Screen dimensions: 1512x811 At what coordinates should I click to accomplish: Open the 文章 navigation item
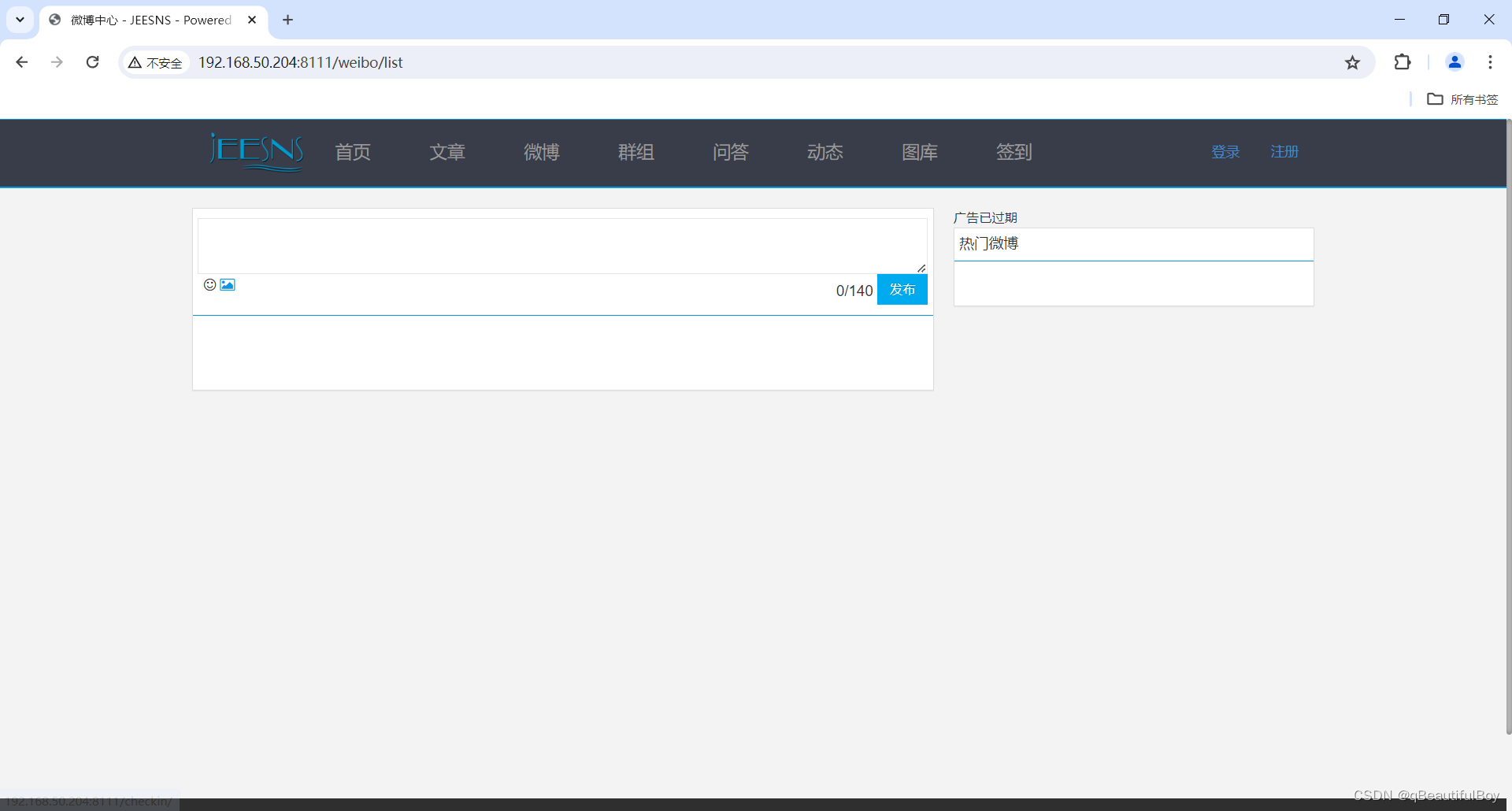coord(447,152)
